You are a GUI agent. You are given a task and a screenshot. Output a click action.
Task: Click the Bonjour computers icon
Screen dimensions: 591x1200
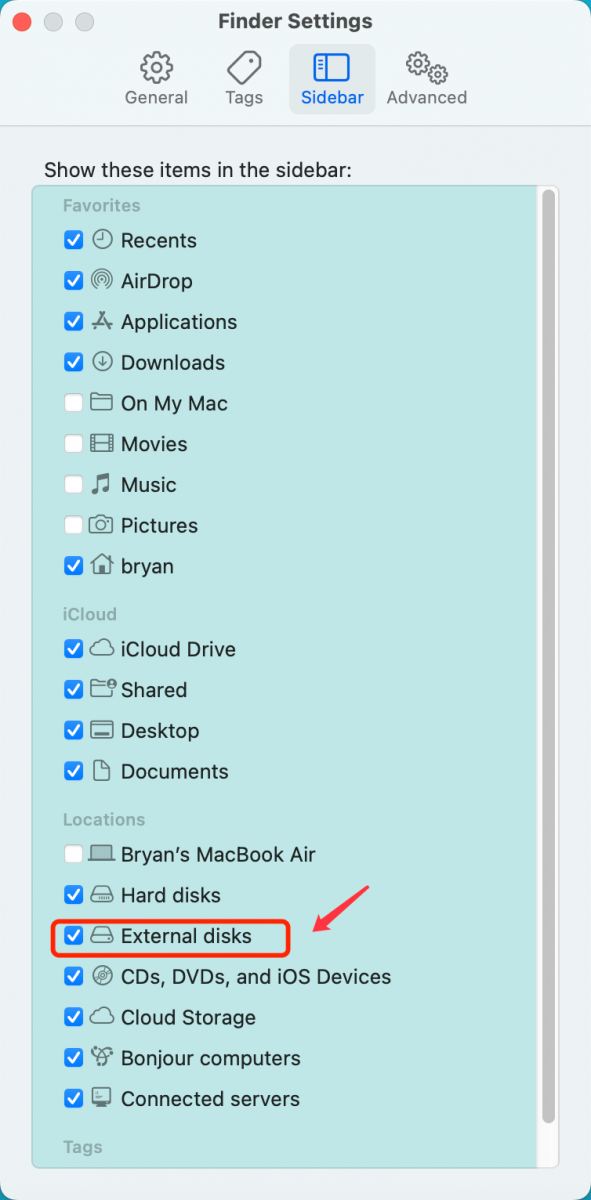click(x=101, y=1058)
